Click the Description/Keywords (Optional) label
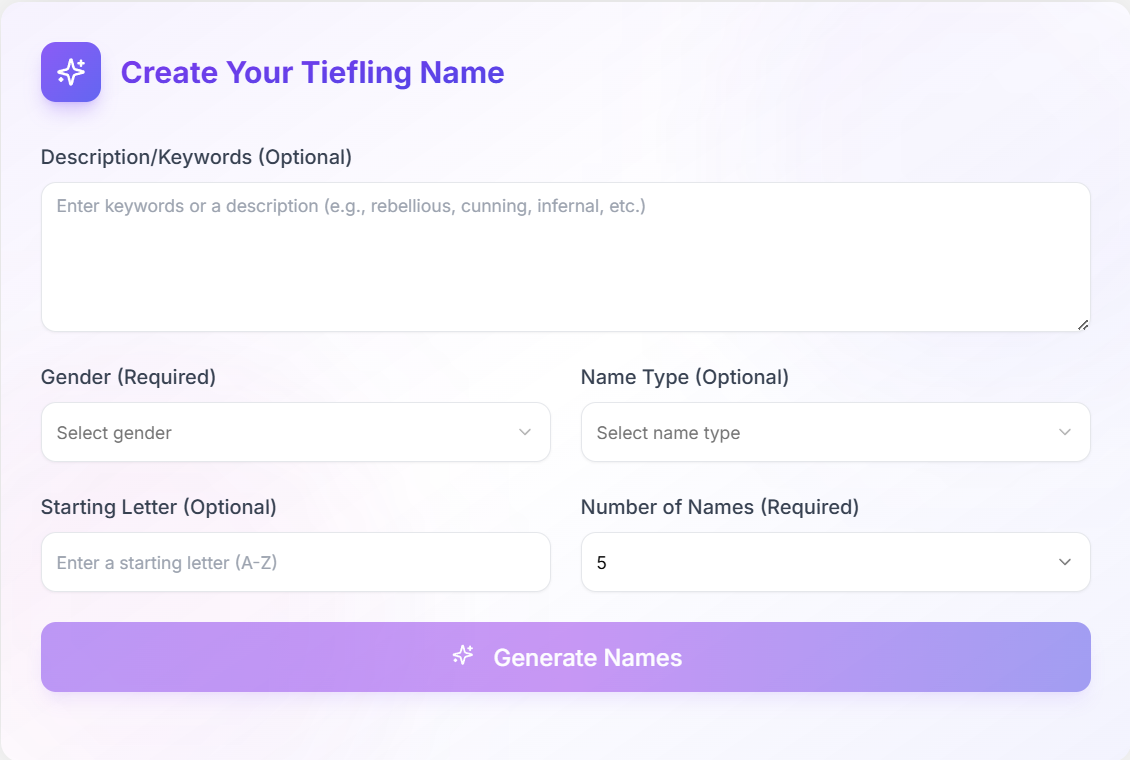The width and height of the screenshot is (1130, 760). pyautogui.click(x=196, y=157)
